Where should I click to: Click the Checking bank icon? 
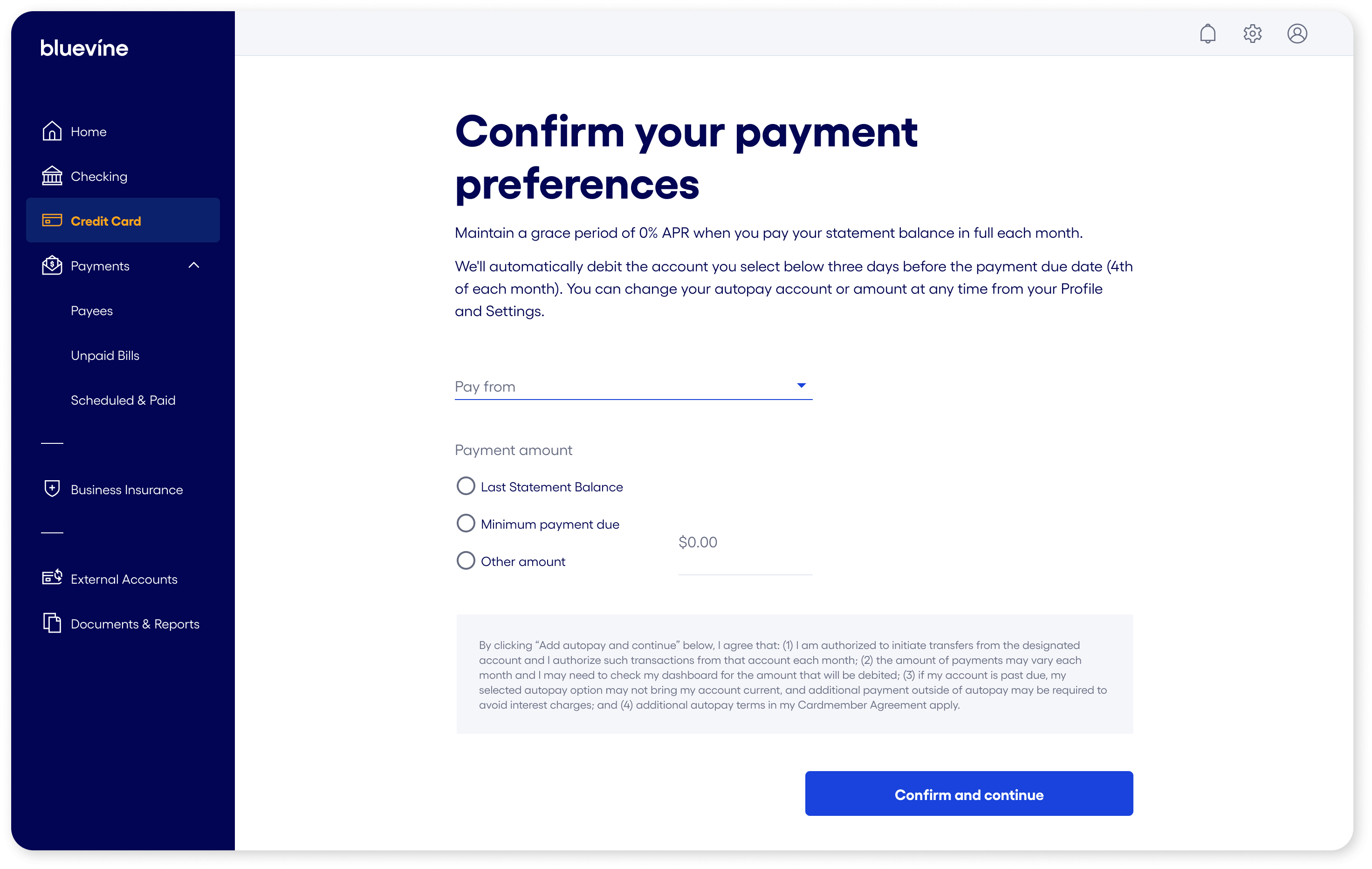(52, 176)
